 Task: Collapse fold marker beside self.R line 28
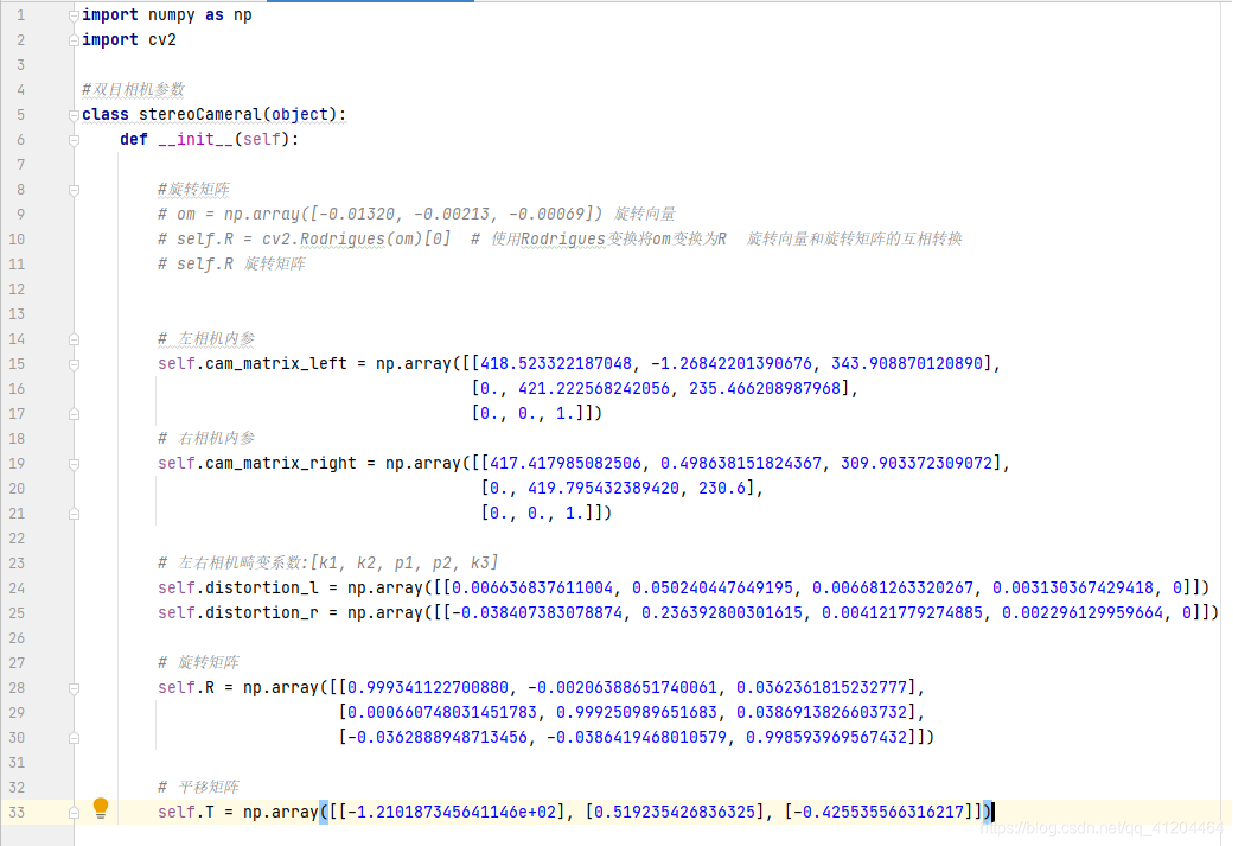coord(74,688)
